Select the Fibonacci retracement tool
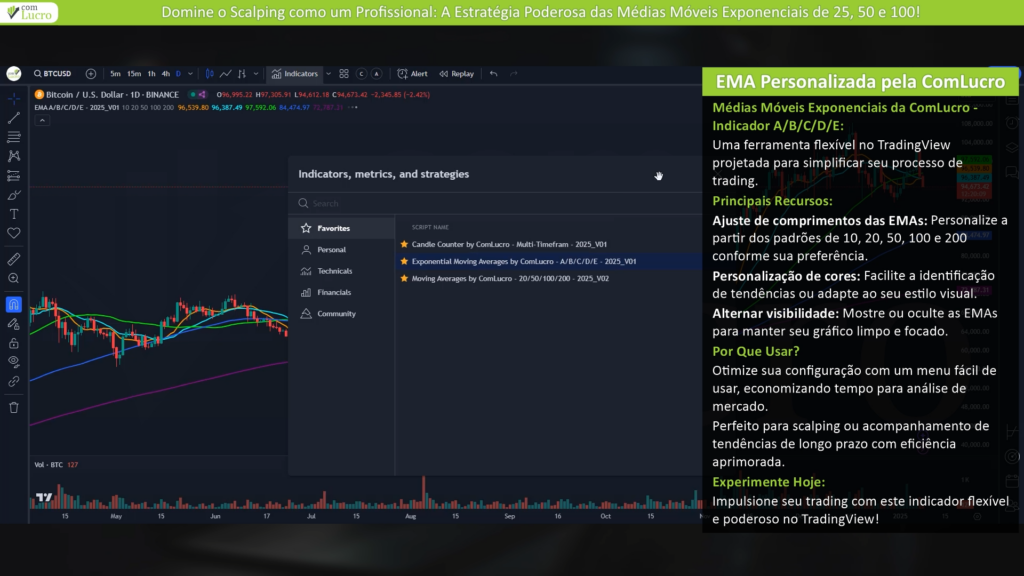This screenshot has width=1024, height=576. pyautogui.click(x=14, y=137)
